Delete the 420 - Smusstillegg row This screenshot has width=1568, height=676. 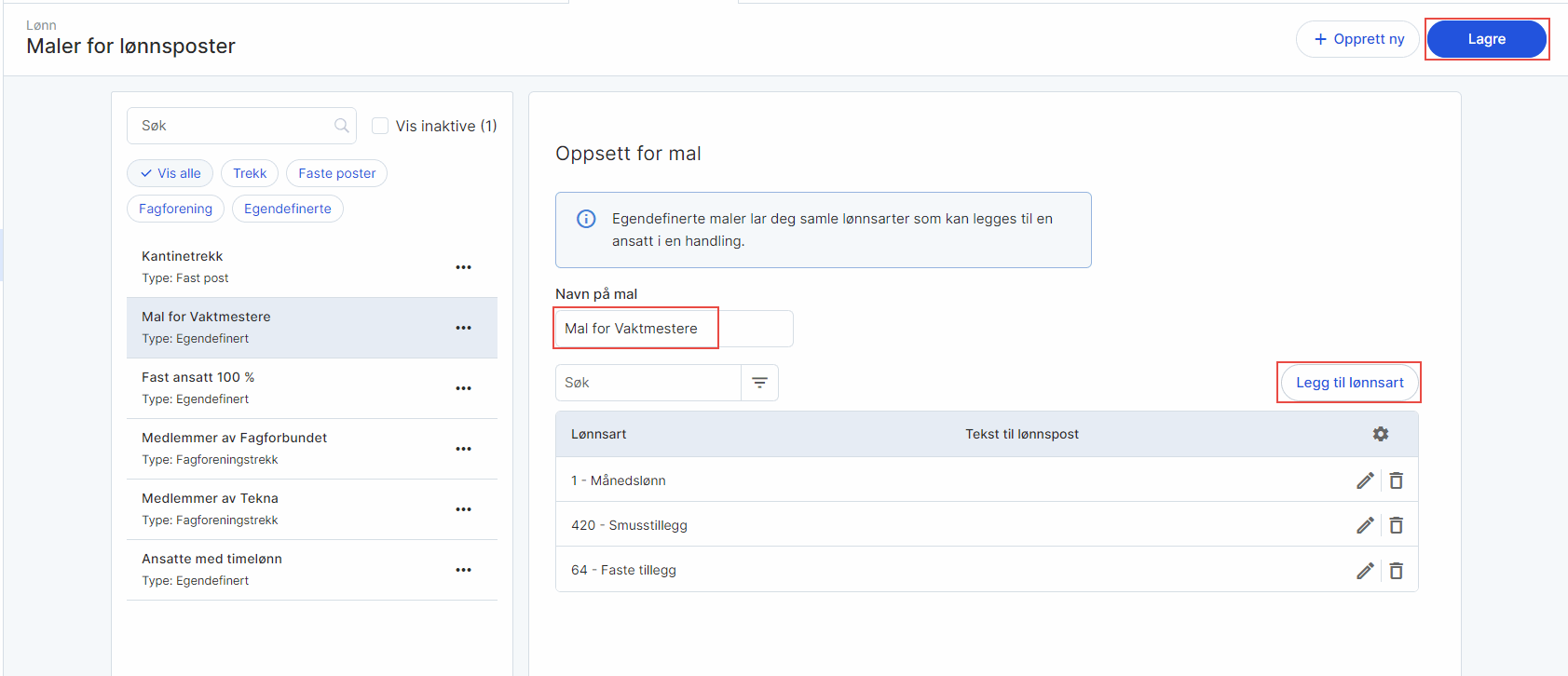click(x=1396, y=525)
